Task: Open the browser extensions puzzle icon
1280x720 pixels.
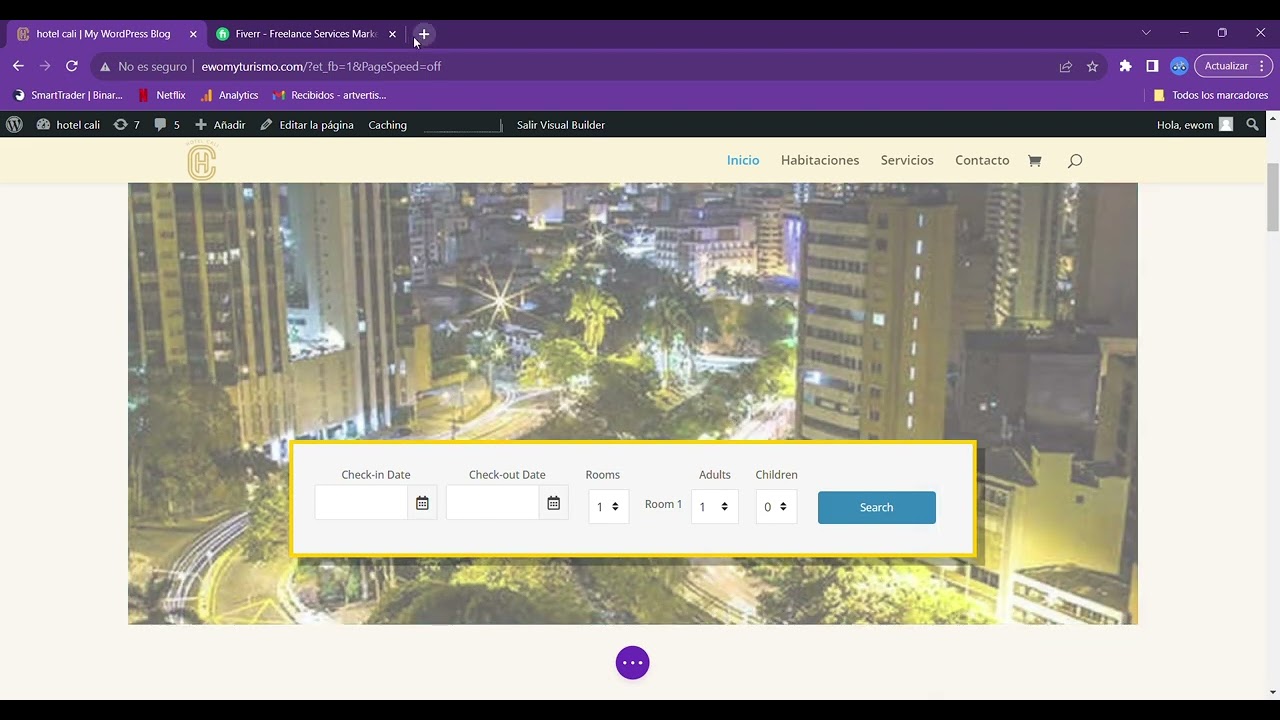Action: pyautogui.click(x=1125, y=66)
